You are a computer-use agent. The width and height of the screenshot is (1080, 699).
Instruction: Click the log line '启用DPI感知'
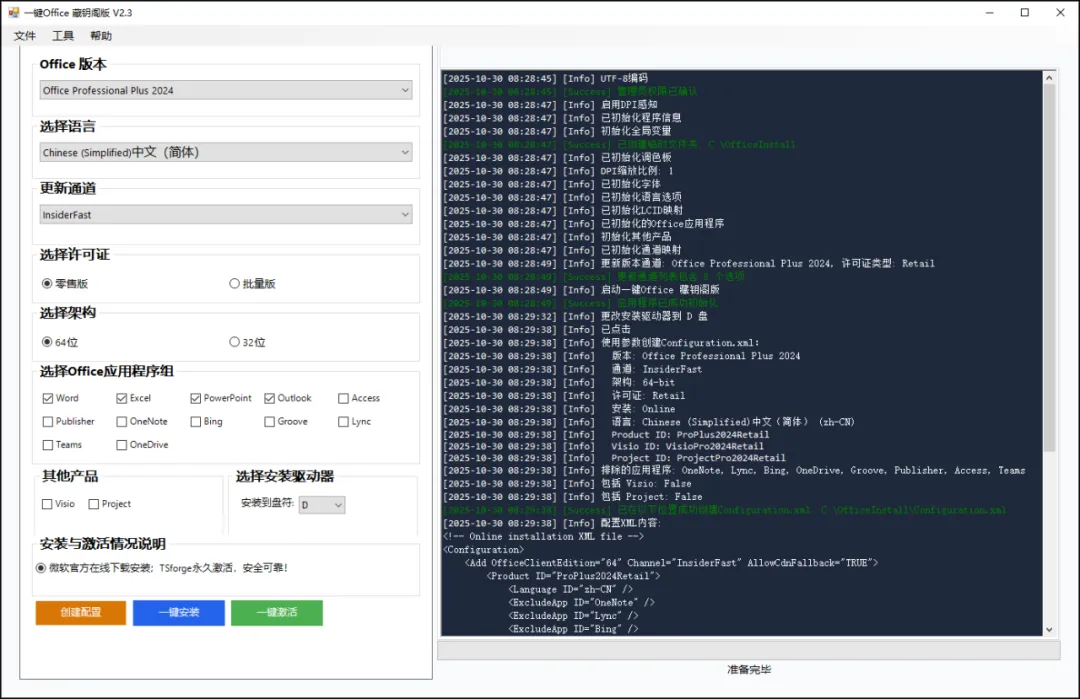pyautogui.click(x=550, y=105)
